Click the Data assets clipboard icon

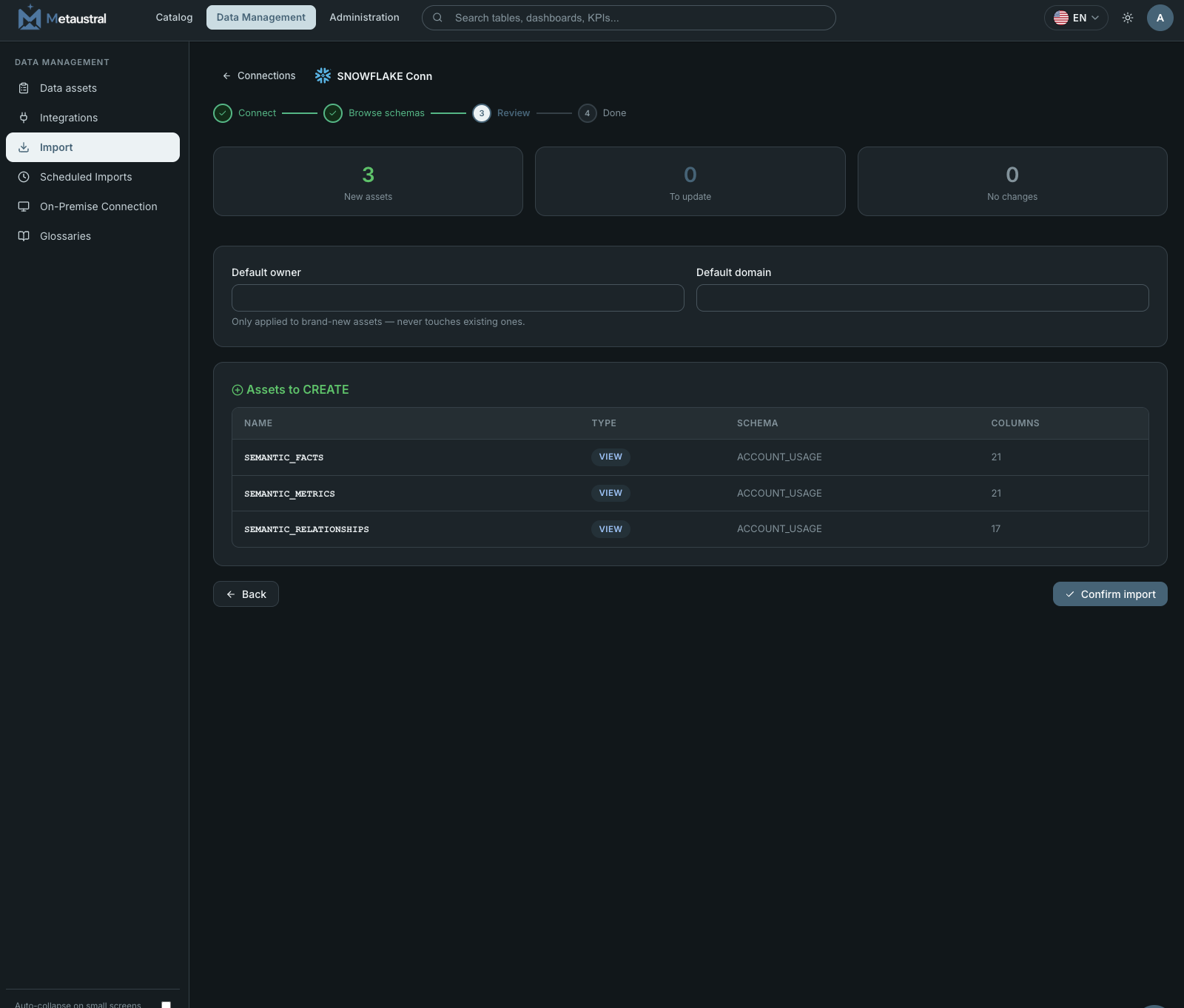click(24, 88)
